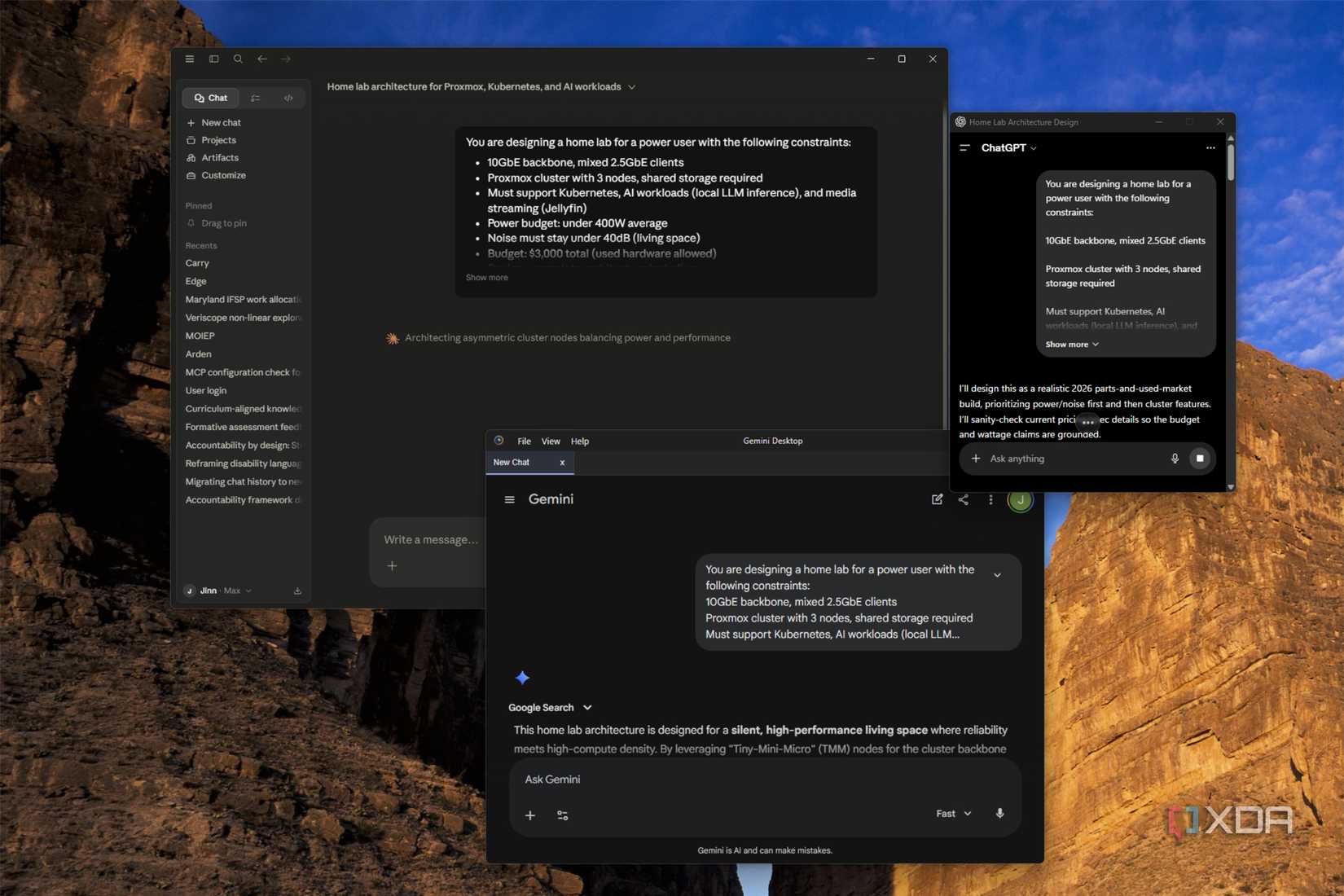This screenshot has height=896, width=1344.
Task: Expand the Google Search dropdown in Gemini
Action: (x=551, y=708)
